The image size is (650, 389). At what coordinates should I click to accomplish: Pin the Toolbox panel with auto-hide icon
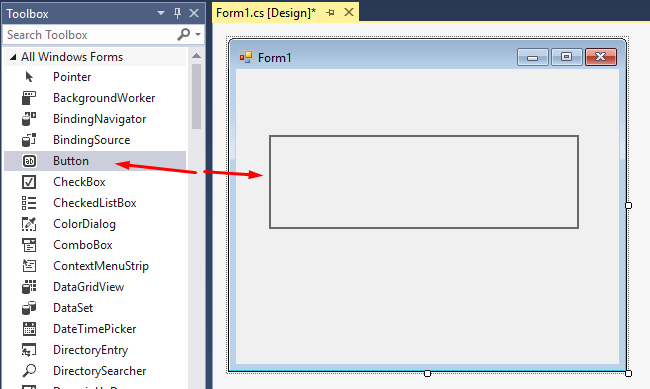(x=177, y=13)
